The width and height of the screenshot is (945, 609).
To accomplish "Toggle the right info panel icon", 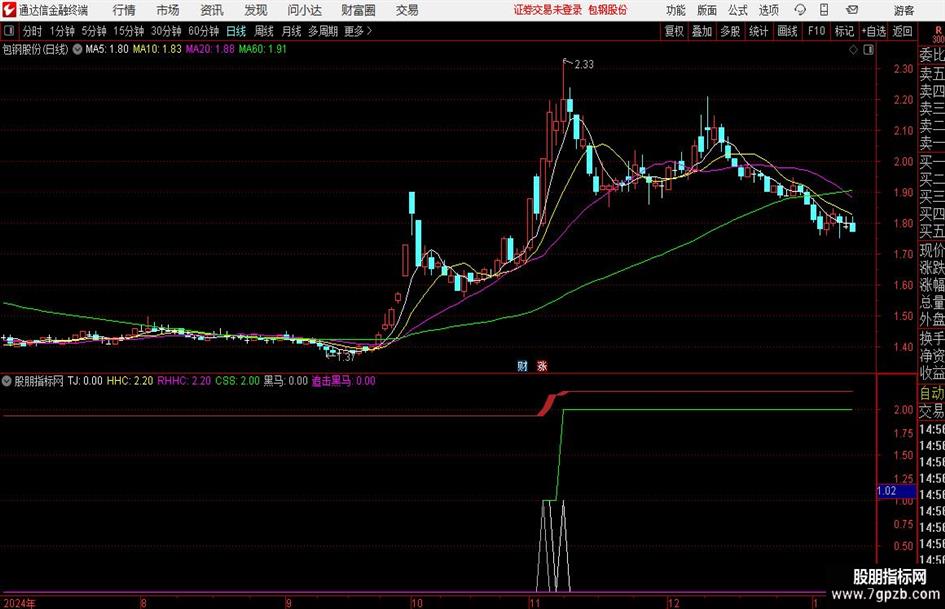I will [868, 50].
